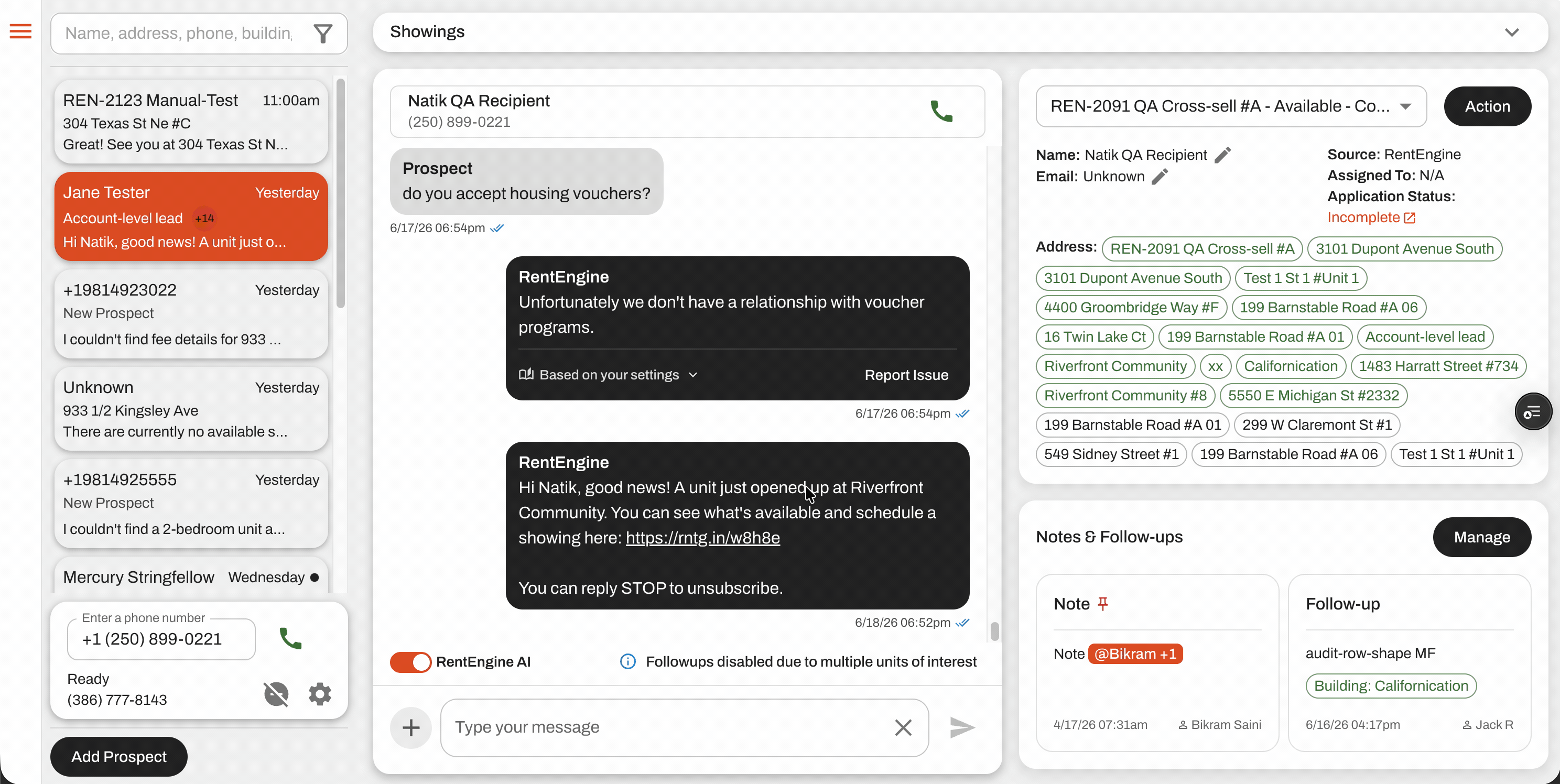Open the REN-2091 QA Cross-sell listing dropdown
This screenshot has height=784, width=1560.
click(x=1231, y=106)
